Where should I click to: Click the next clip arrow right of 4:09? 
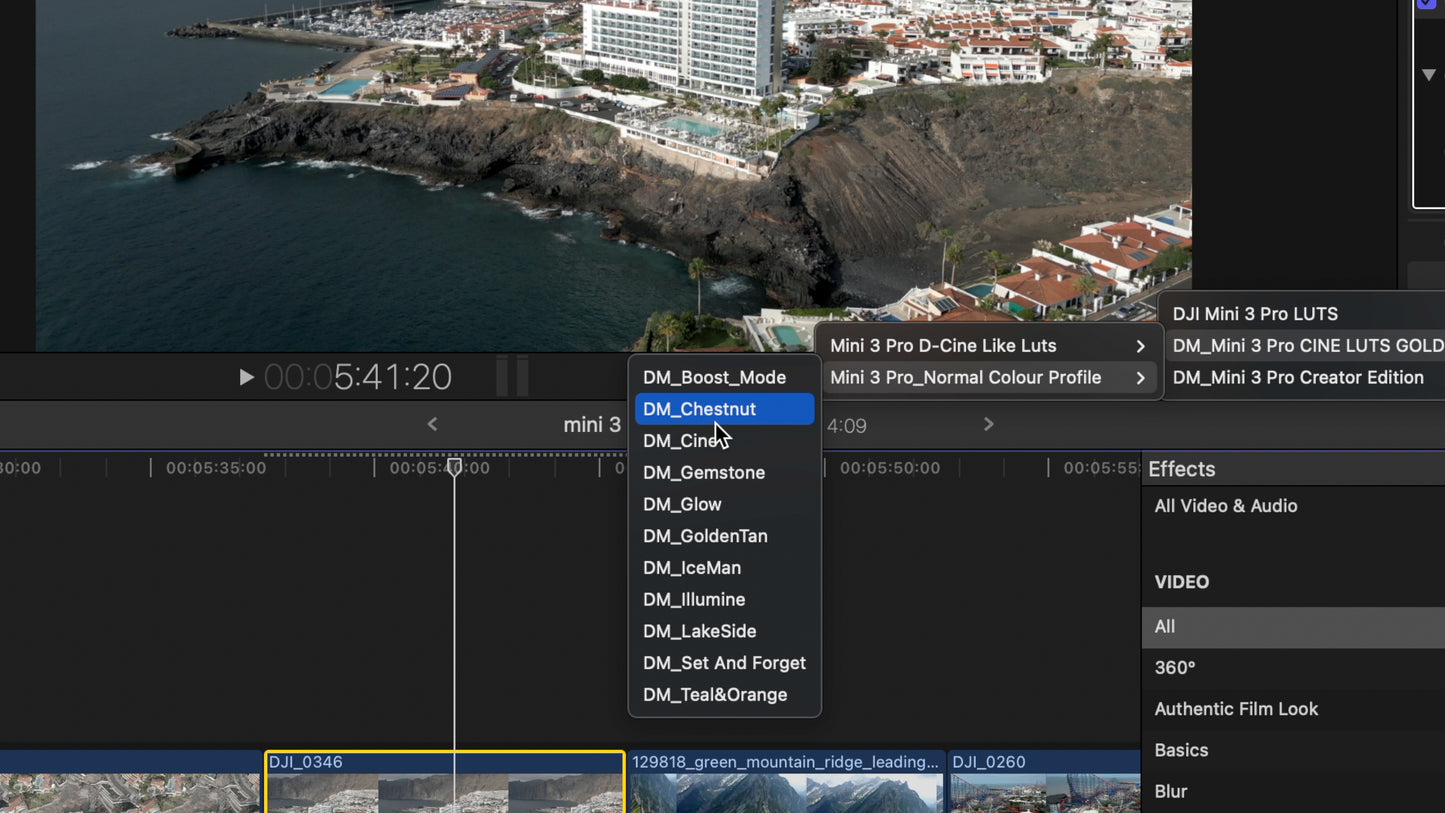click(x=988, y=424)
